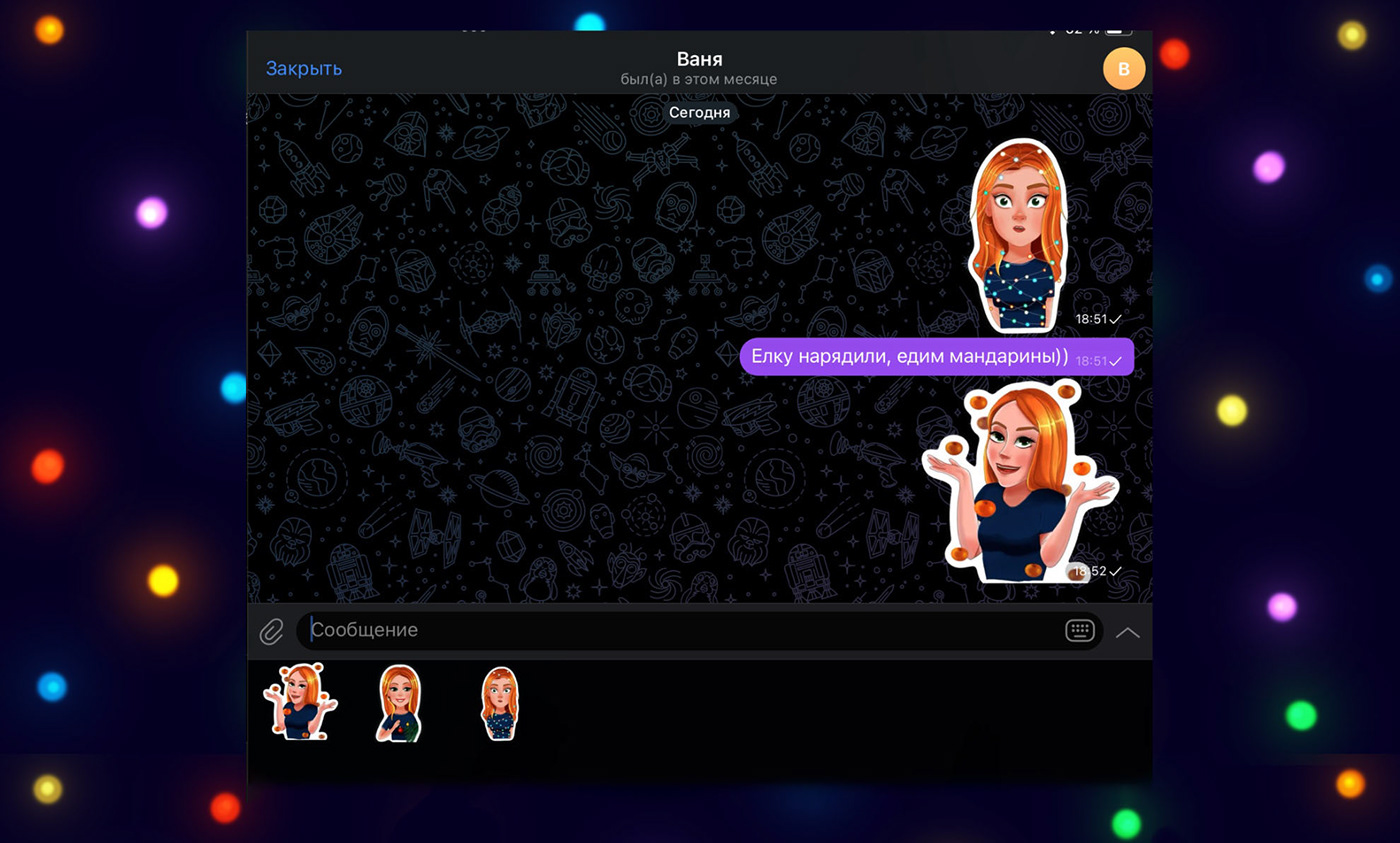Image resolution: width=1400 pixels, height=843 pixels.
Task: Tap the Сегодня date label
Action: click(x=700, y=113)
